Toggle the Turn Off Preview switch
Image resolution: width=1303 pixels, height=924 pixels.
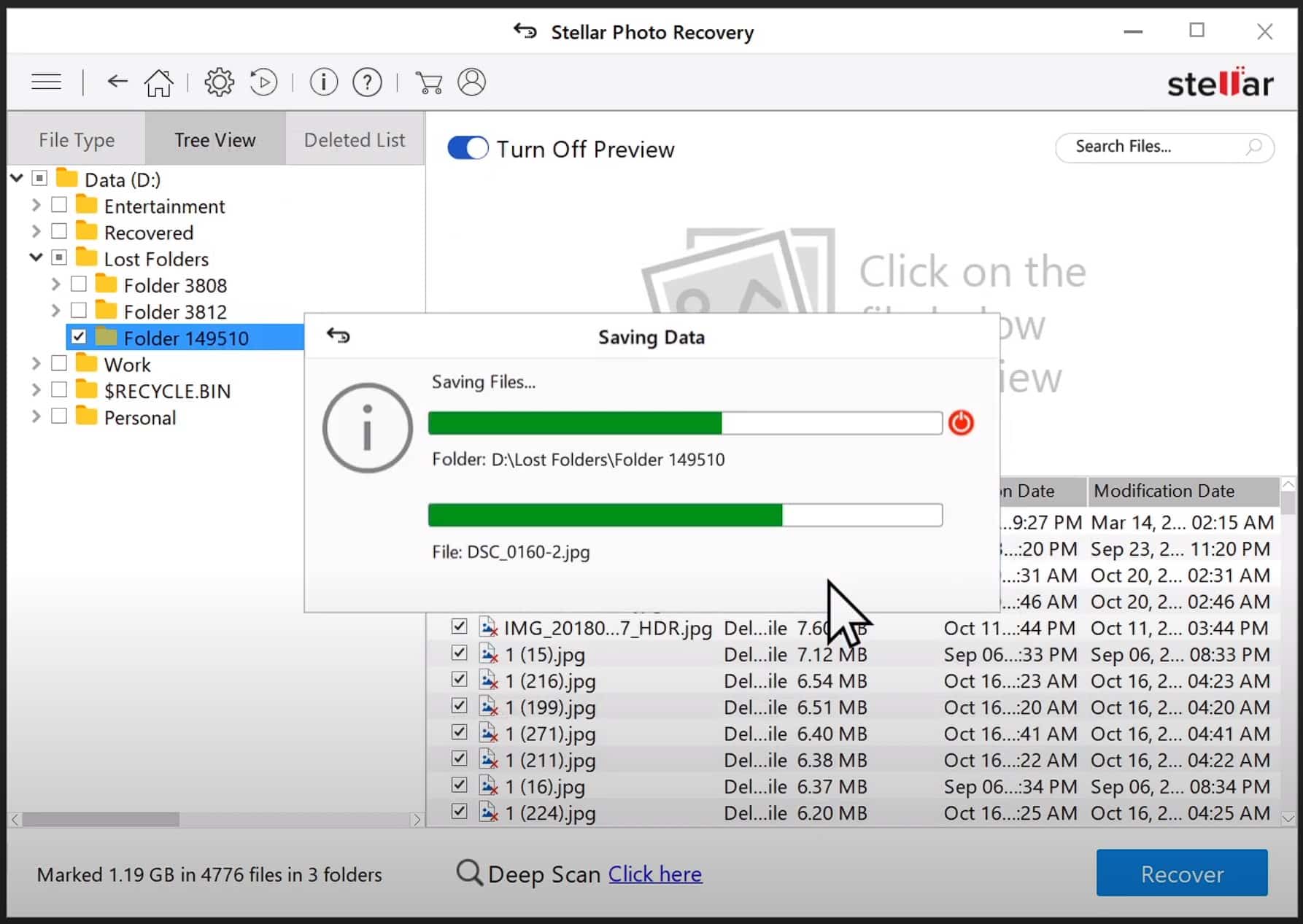click(x=468, y=148)
